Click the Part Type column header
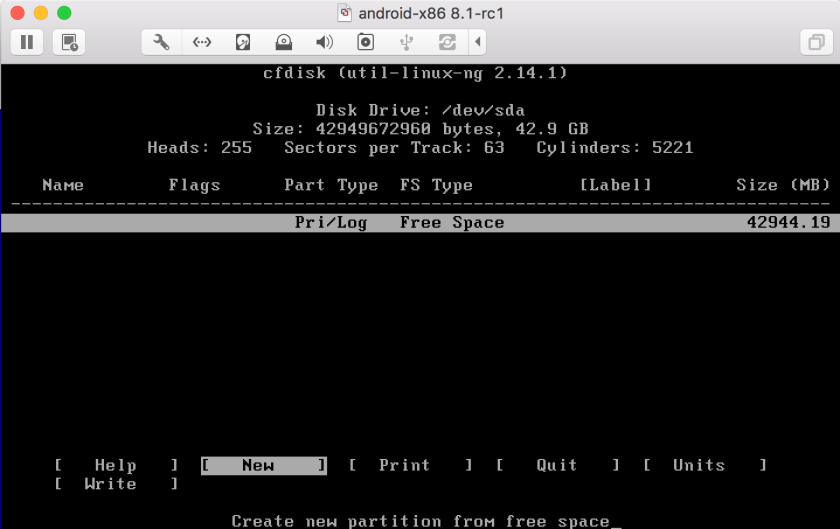Viewport: 840px width, 529px height. pos(331,185)
